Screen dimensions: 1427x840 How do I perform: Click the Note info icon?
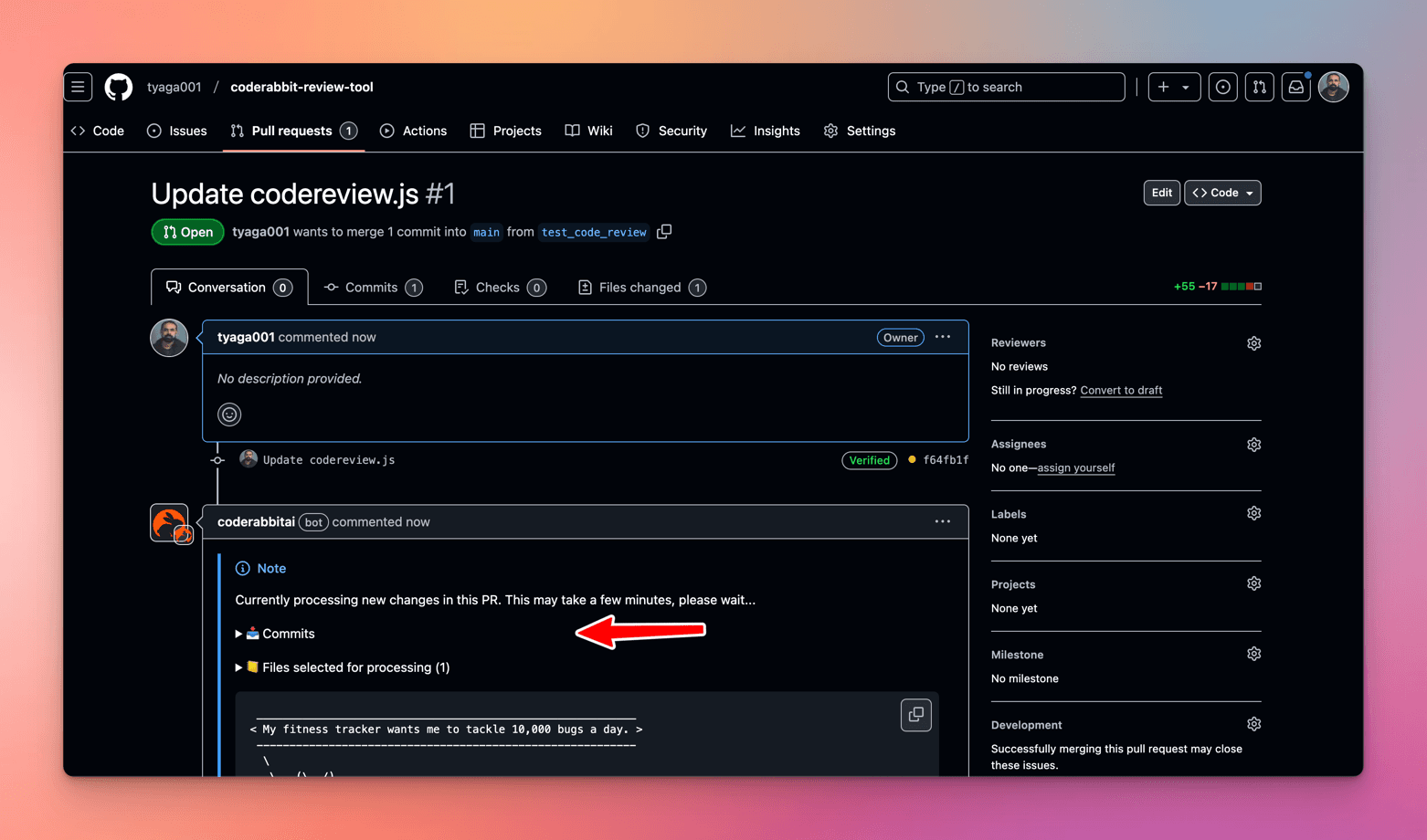click(x=242, y=568)
